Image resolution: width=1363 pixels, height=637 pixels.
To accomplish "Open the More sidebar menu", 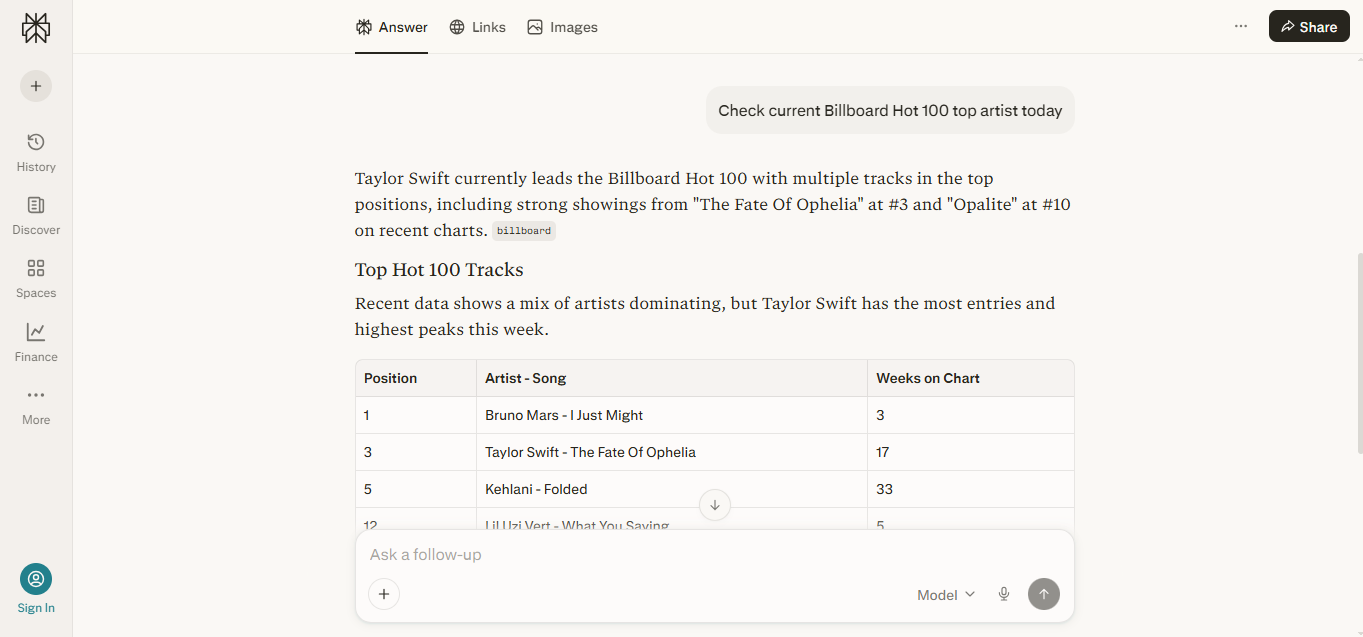I will pos(36,404).
